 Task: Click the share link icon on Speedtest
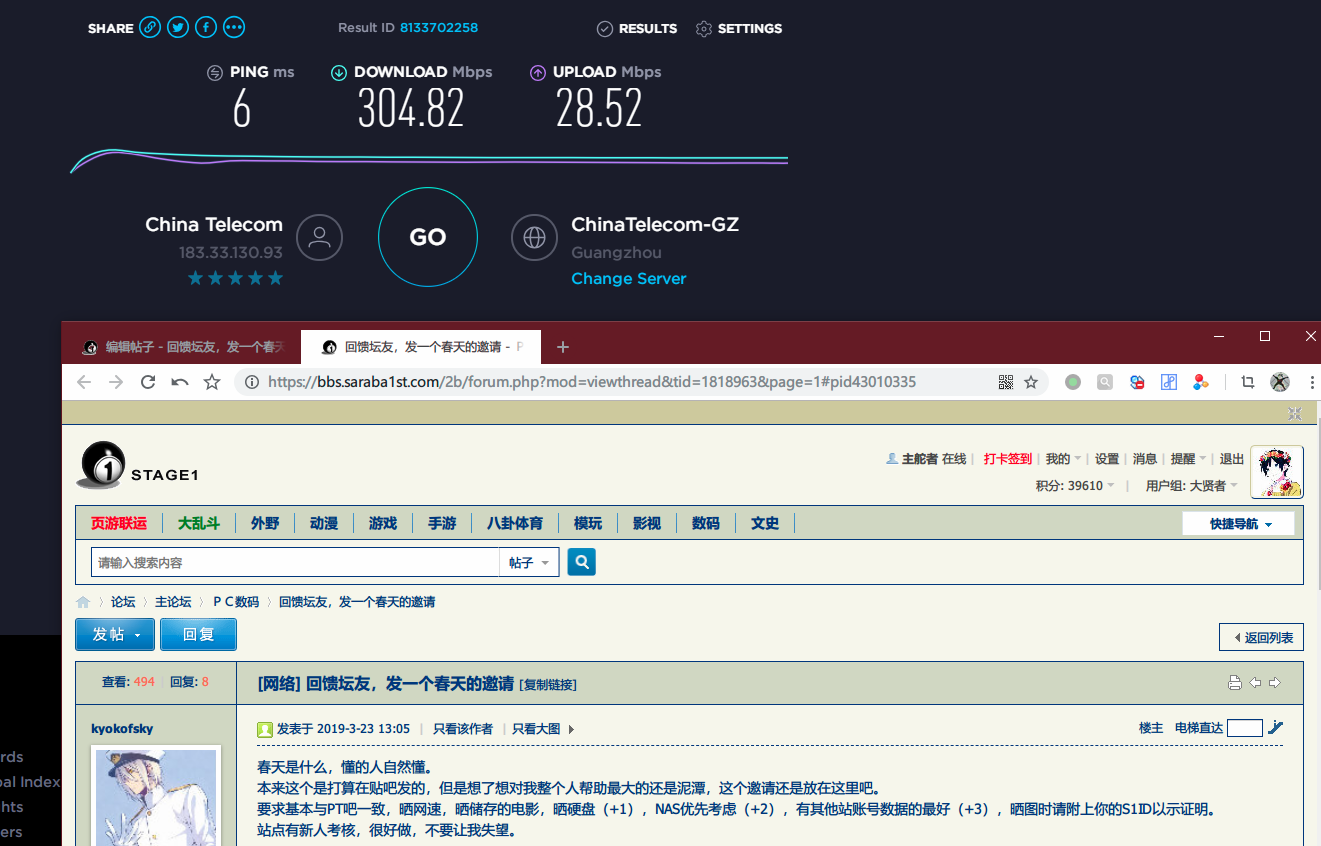[150, 27]
